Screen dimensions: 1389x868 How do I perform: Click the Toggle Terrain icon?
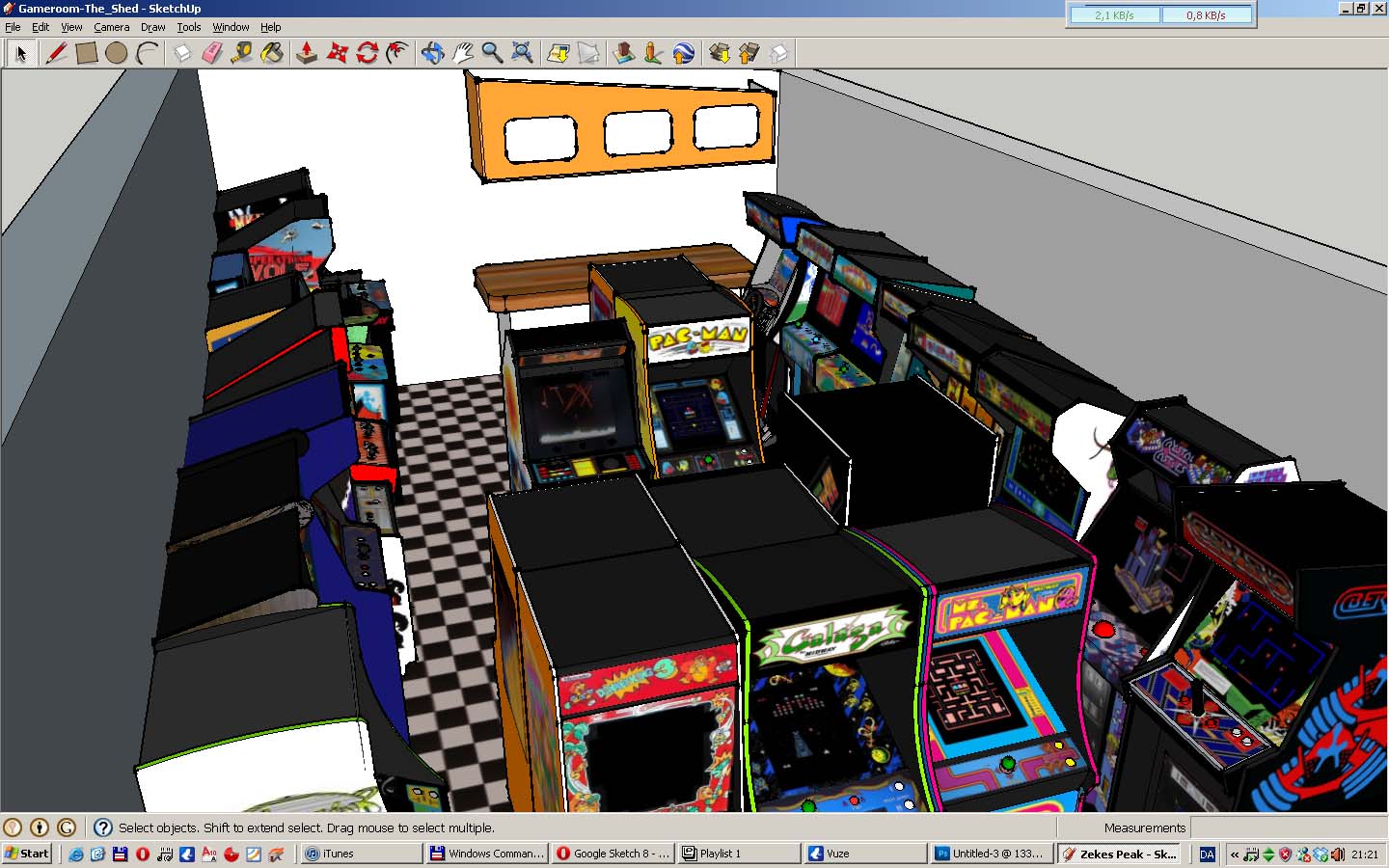point(587,53)
